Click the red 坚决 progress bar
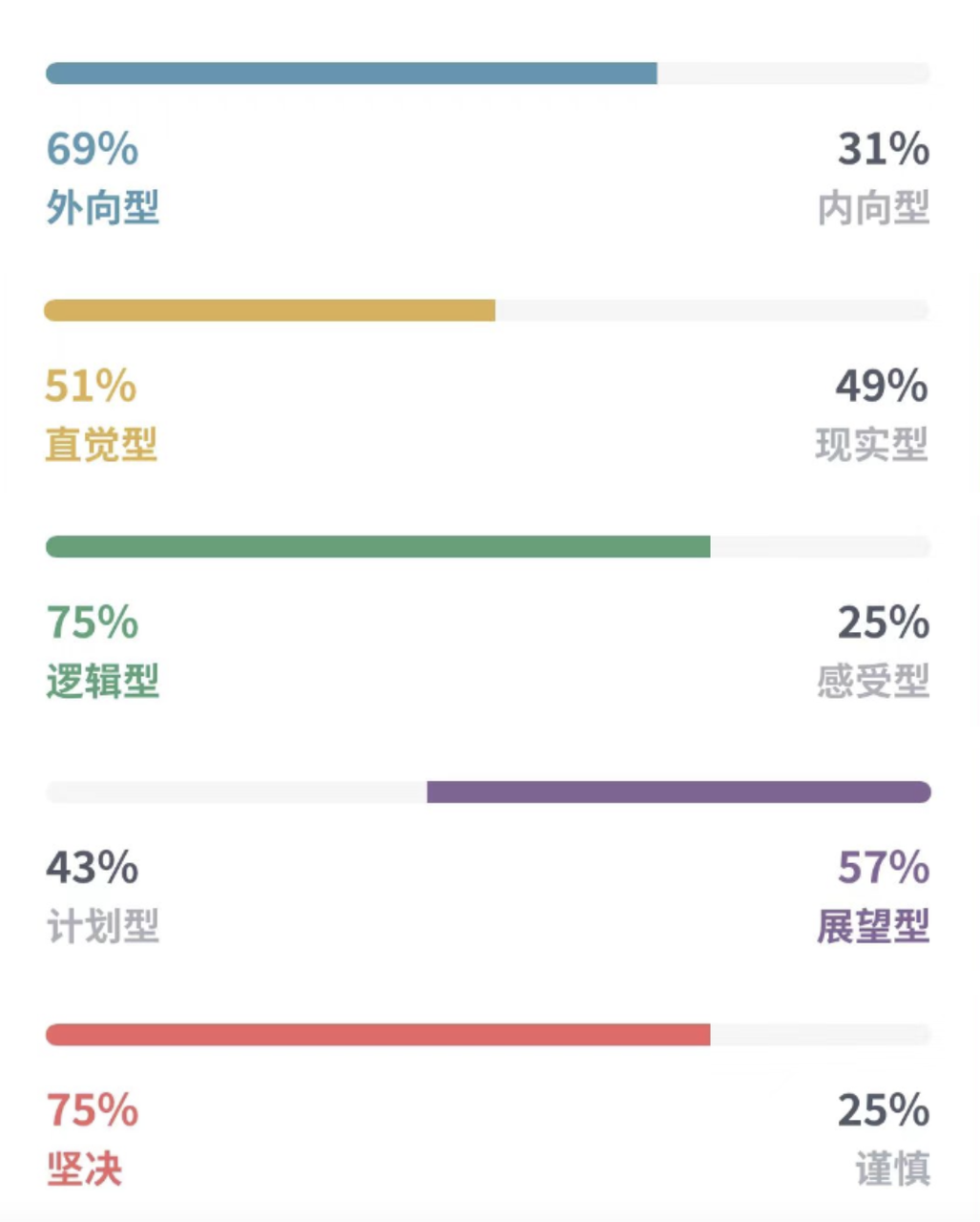 pos(378,1035)
